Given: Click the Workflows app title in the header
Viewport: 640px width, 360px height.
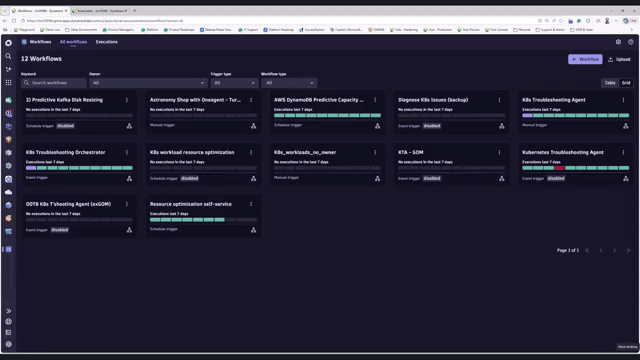Looking at the screenshot, I should 40,42.
